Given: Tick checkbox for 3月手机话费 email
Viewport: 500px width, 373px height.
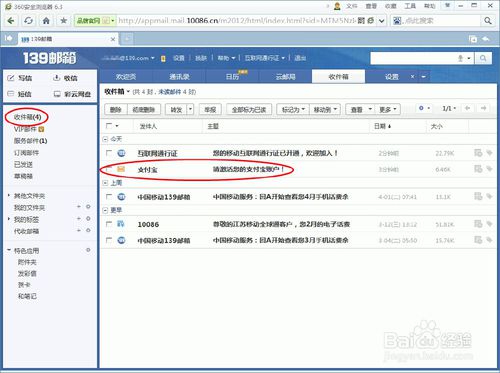Looking at the screenshot, I should click(109, 240).
